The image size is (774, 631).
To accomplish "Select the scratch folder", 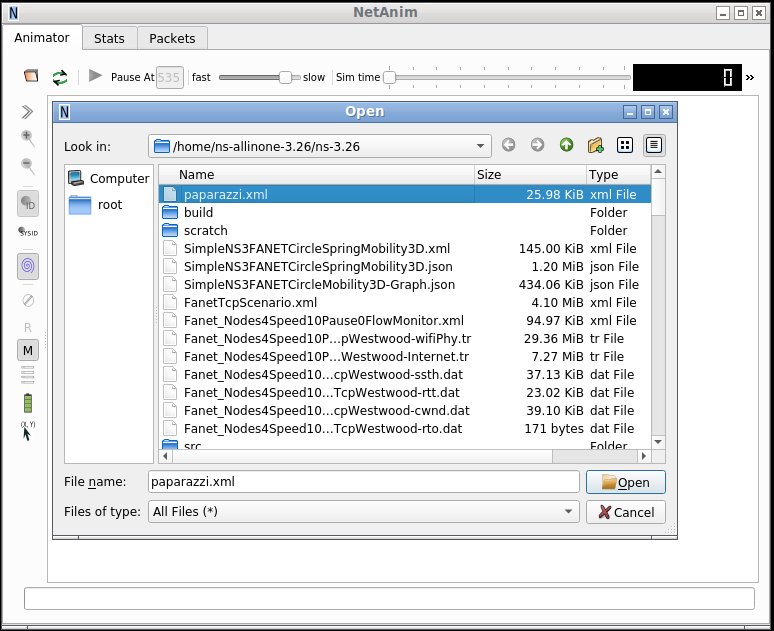I will point(405,231).
